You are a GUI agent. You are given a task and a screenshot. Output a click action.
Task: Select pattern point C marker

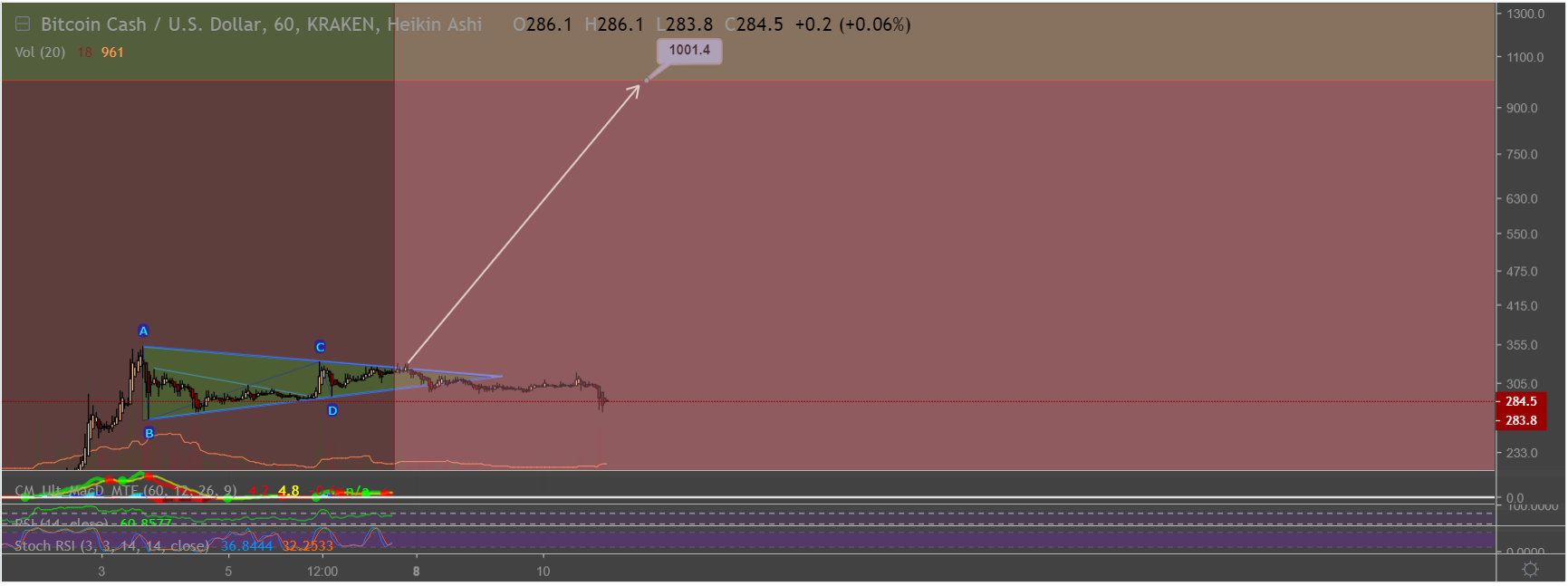[320, 347]
